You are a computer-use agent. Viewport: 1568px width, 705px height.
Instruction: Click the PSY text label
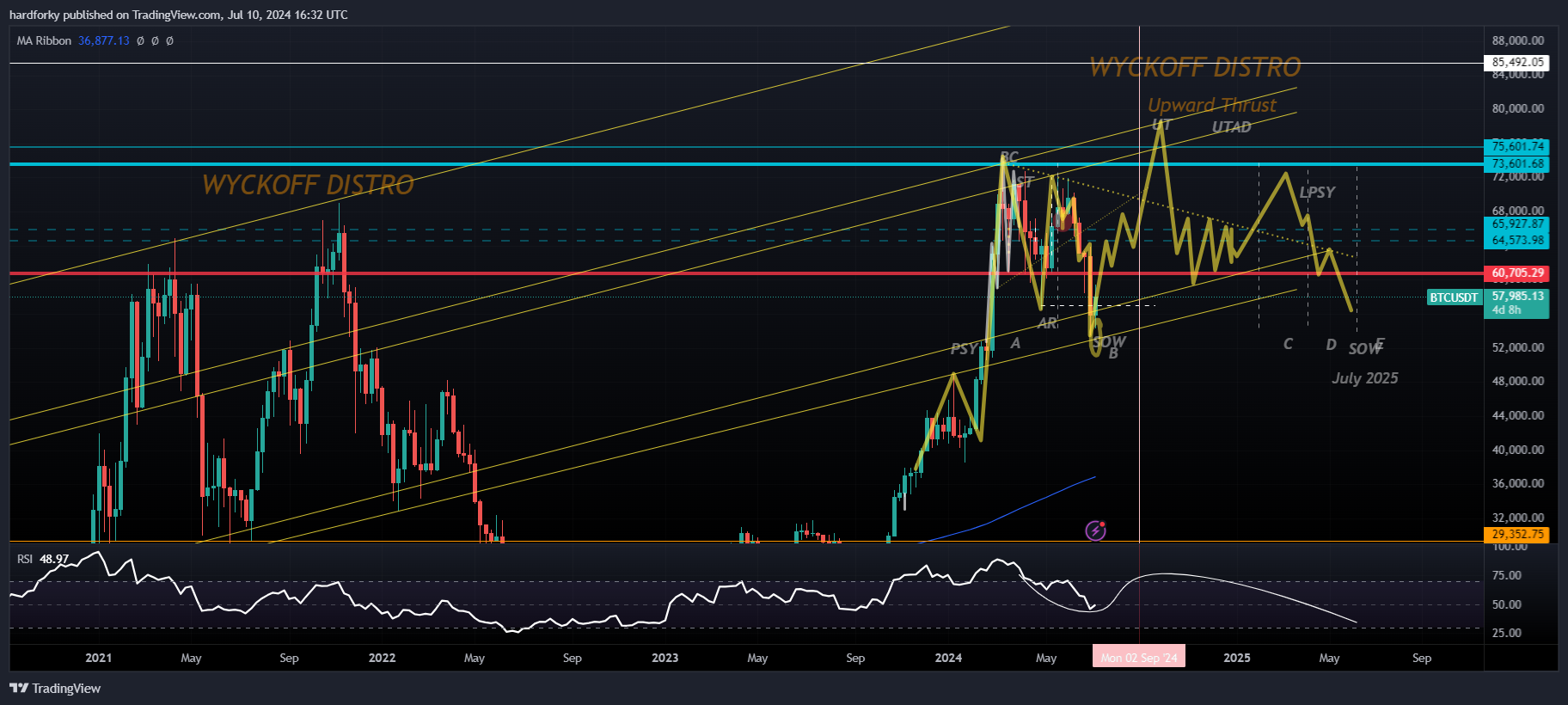[x=964, y=348]
